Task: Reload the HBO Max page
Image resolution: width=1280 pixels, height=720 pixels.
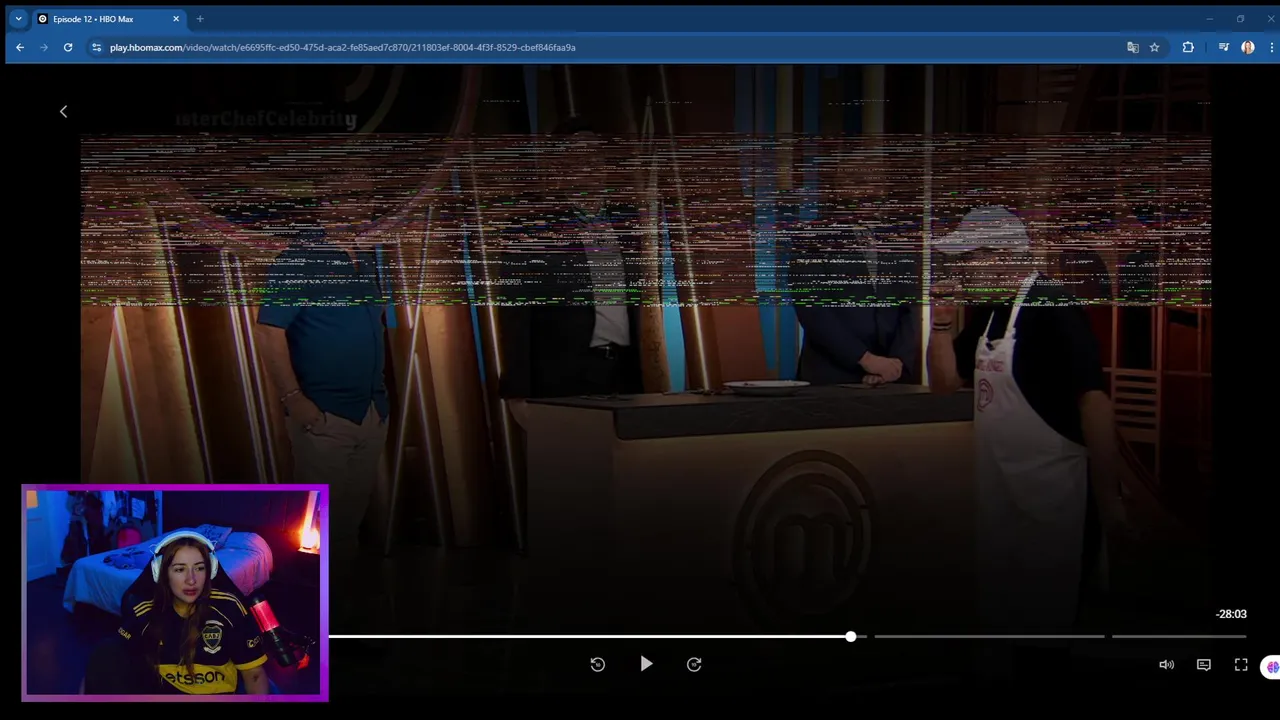Action: [x=68, y=47]
